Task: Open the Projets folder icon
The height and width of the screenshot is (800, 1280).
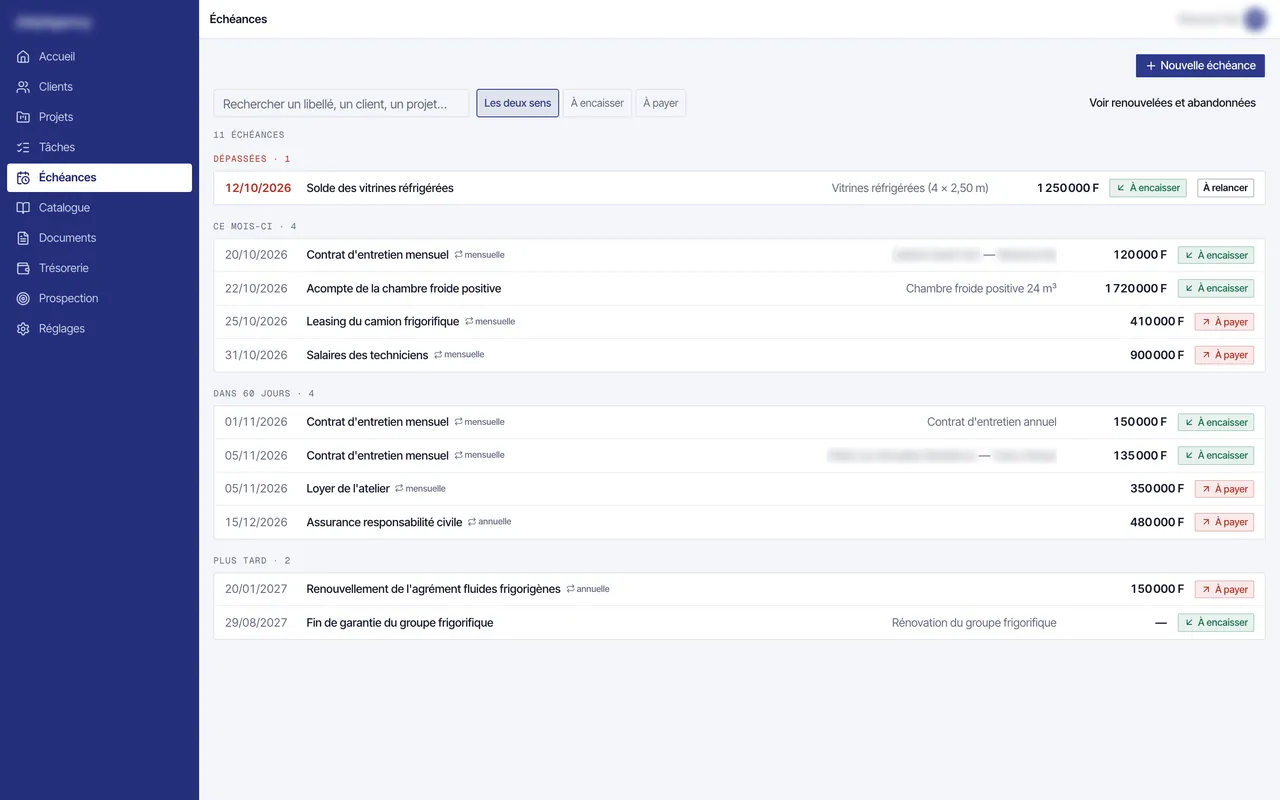Action: click(x=23, y=117)
